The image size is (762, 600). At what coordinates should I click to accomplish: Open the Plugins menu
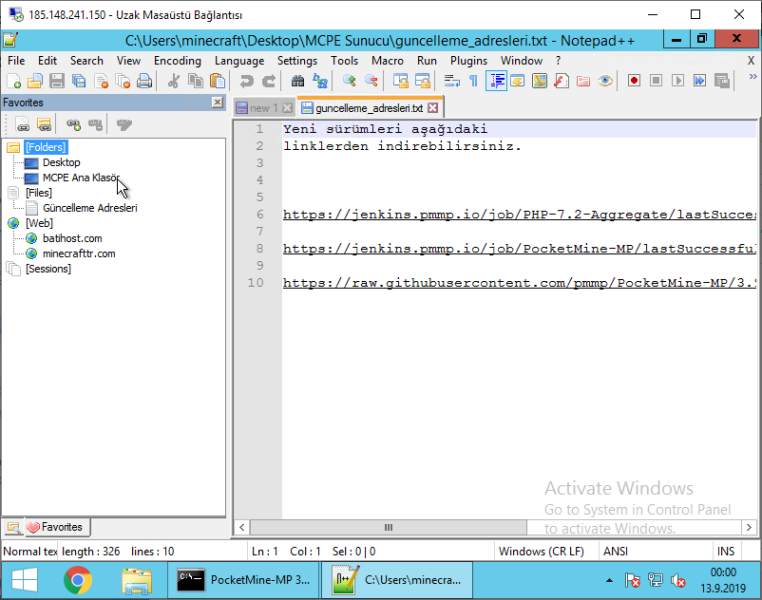(468, 61)
